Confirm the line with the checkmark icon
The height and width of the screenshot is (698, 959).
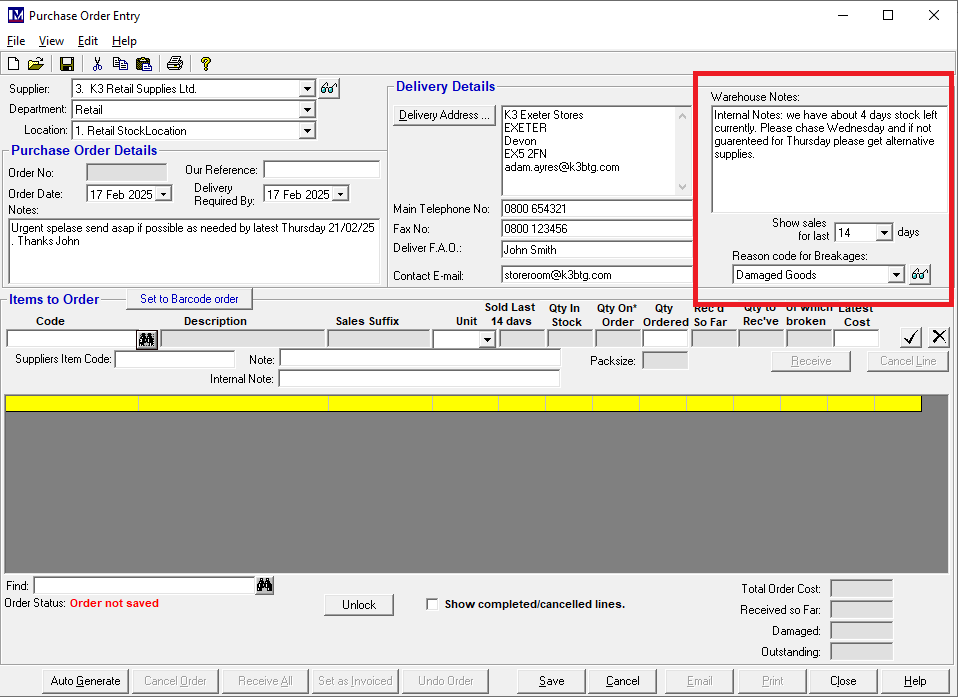pyautogui.click(x=911, y=337)
